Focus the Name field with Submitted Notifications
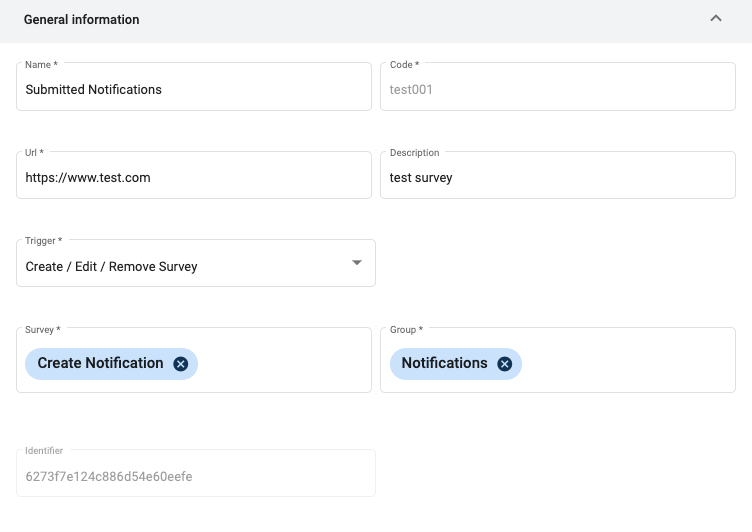 194,87
